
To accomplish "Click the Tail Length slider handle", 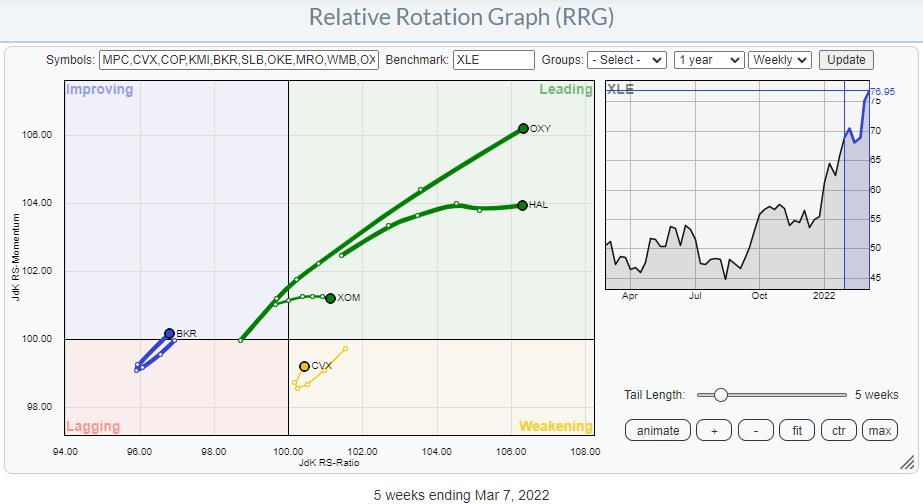I will [720, 395].
